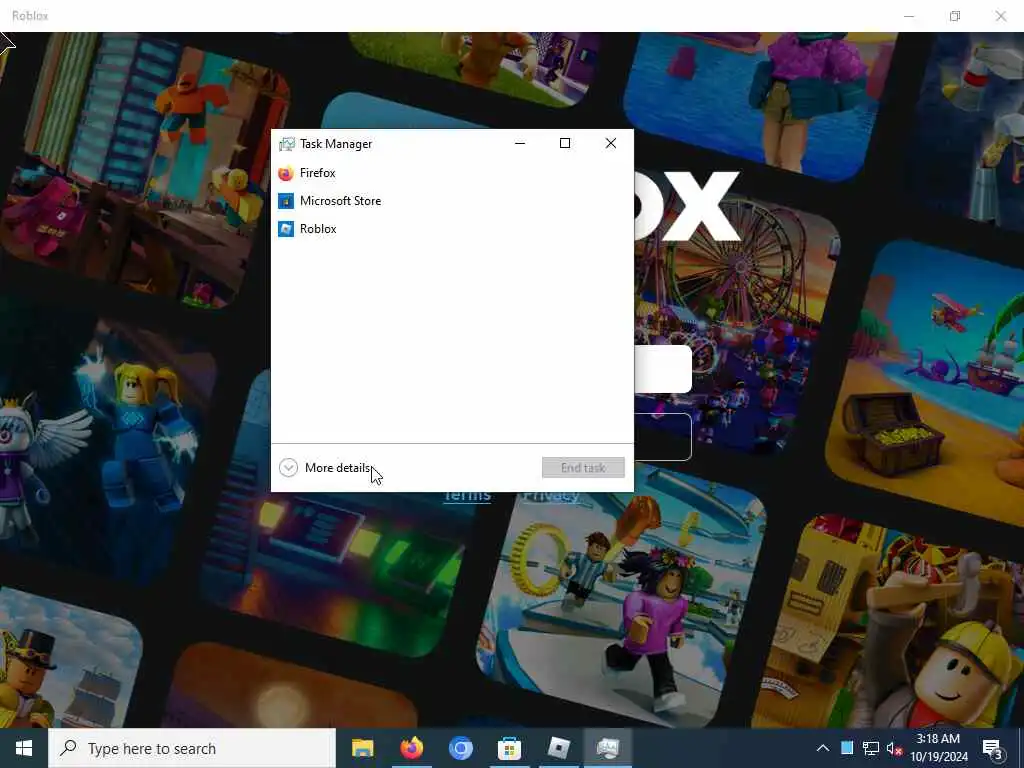Restore down the Roblox window

[x=955, y=16]
